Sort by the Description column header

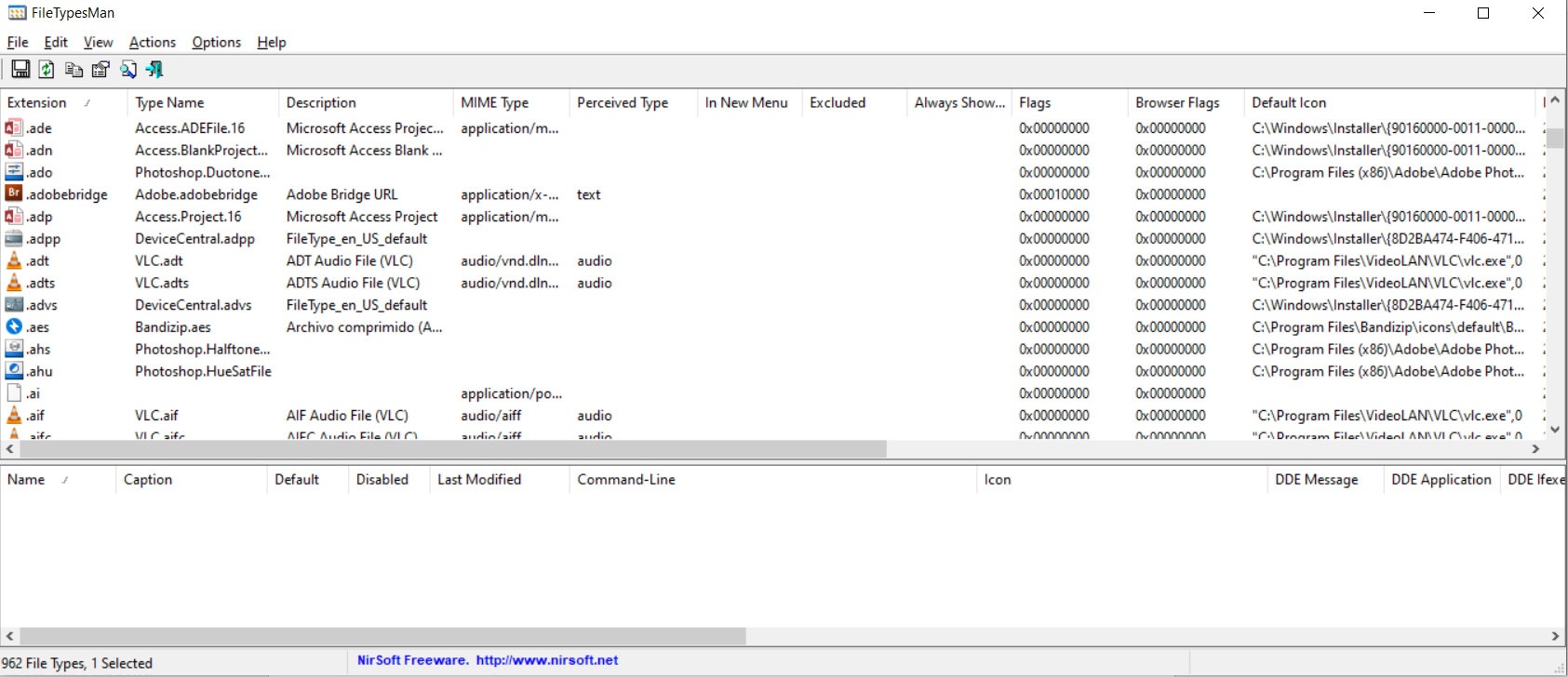pos(366,102)
